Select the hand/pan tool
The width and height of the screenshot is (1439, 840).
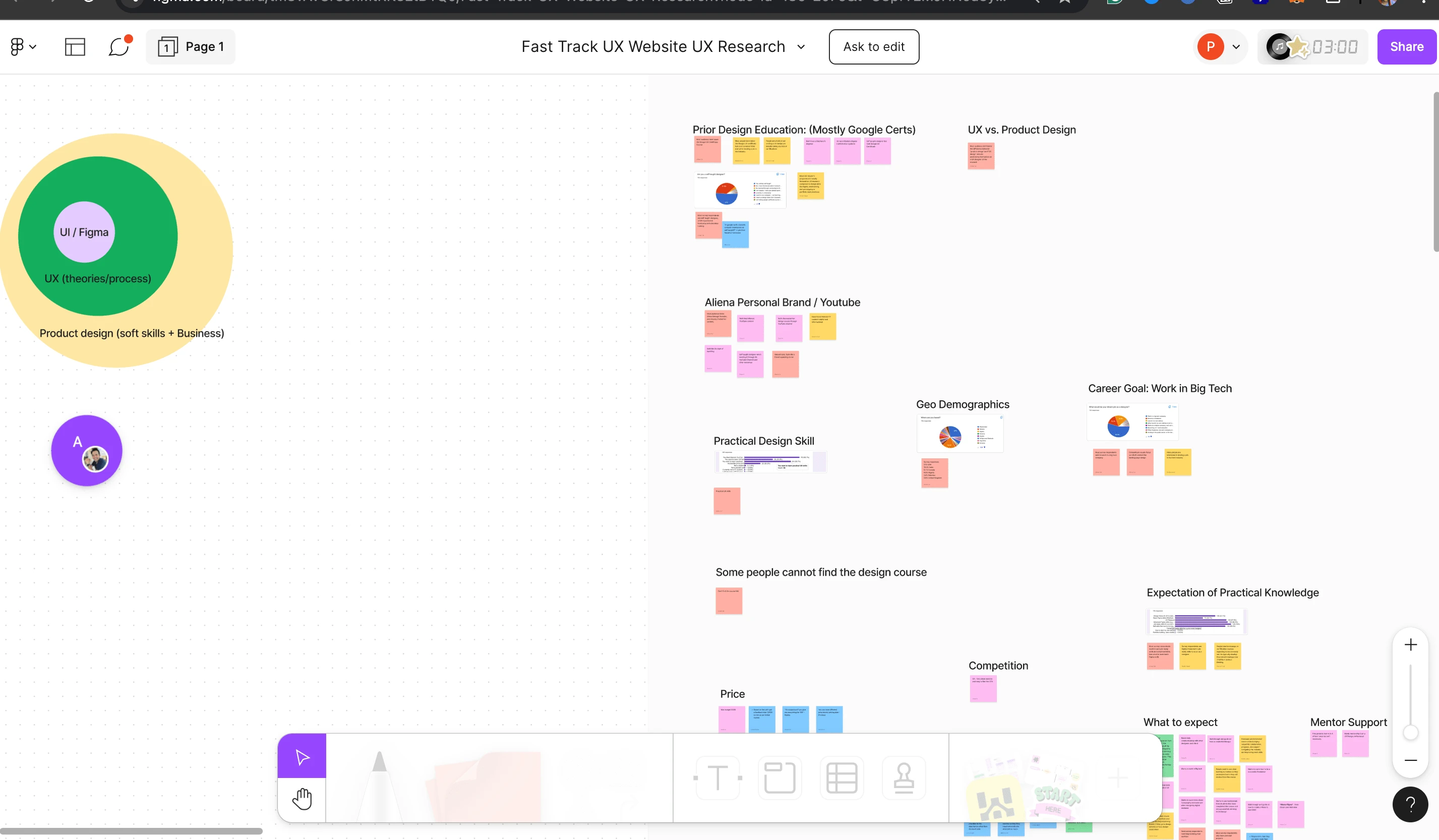pos(302,798)
